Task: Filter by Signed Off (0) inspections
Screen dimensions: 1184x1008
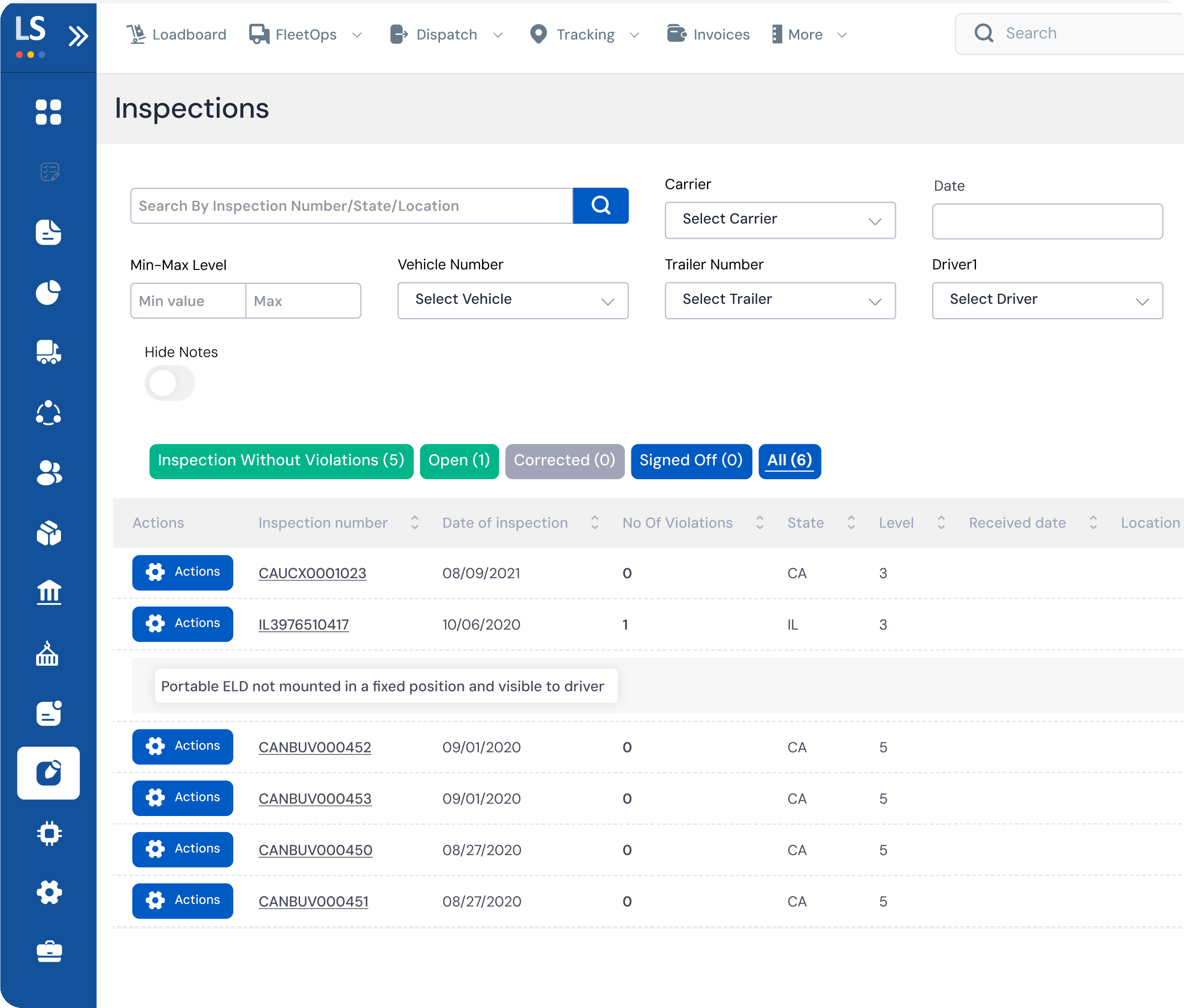Action: pos(691,461)
